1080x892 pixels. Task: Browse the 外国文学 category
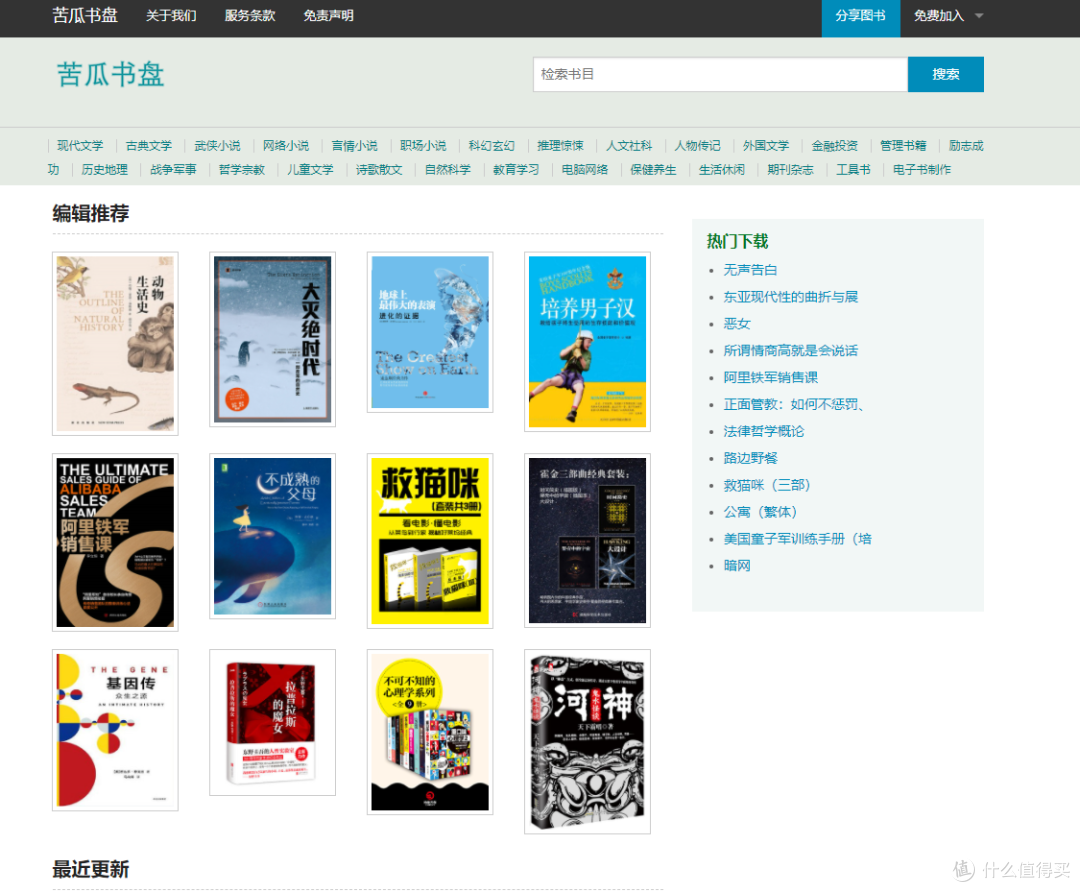click(x=766, y=146)
